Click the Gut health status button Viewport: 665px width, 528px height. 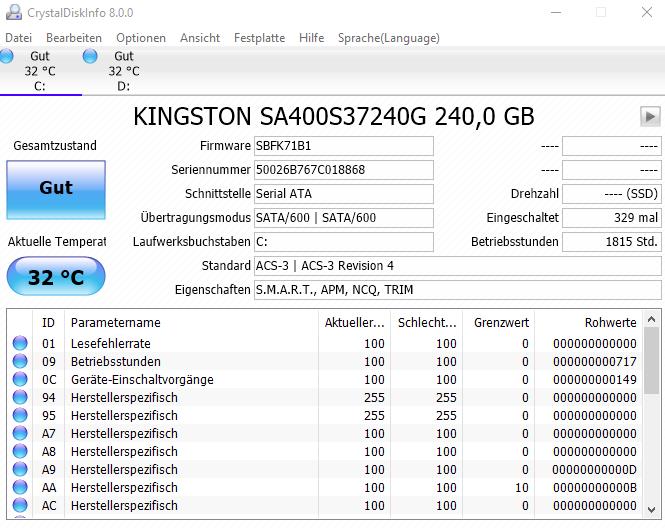point(56,190)
